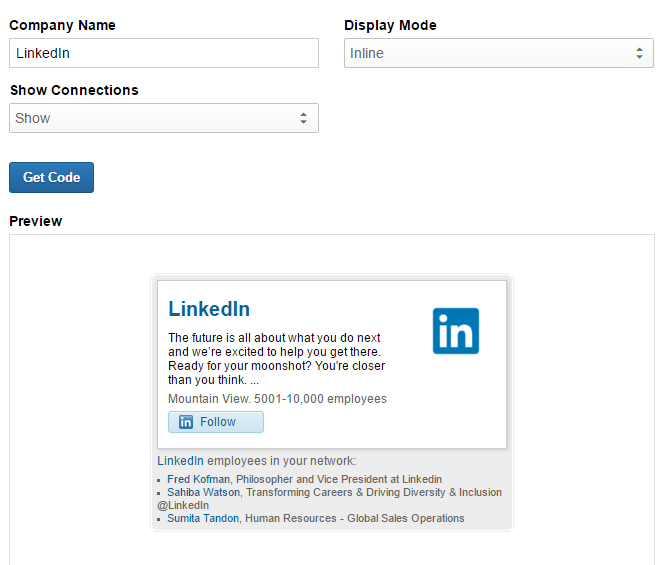Click the Get Code button
The width and height of the screenshot is (662, 565).
tap(52, 177)
